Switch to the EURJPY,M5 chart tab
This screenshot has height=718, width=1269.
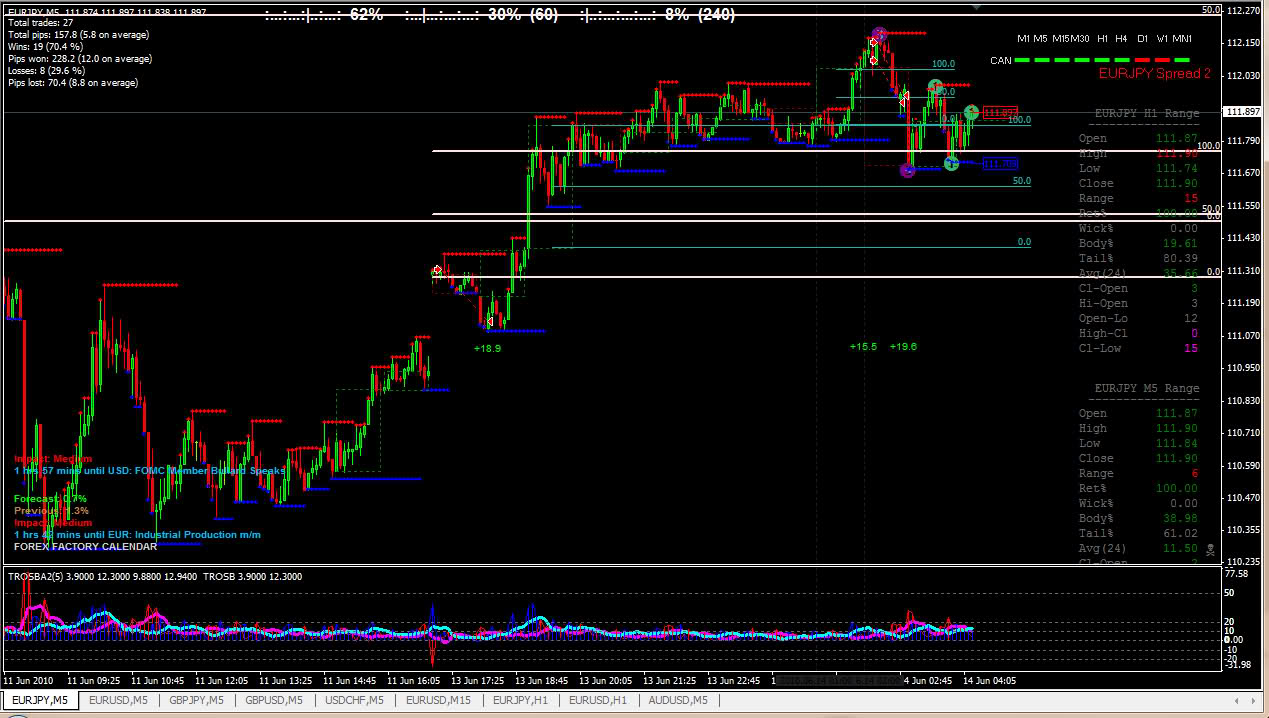coord(40,700)
